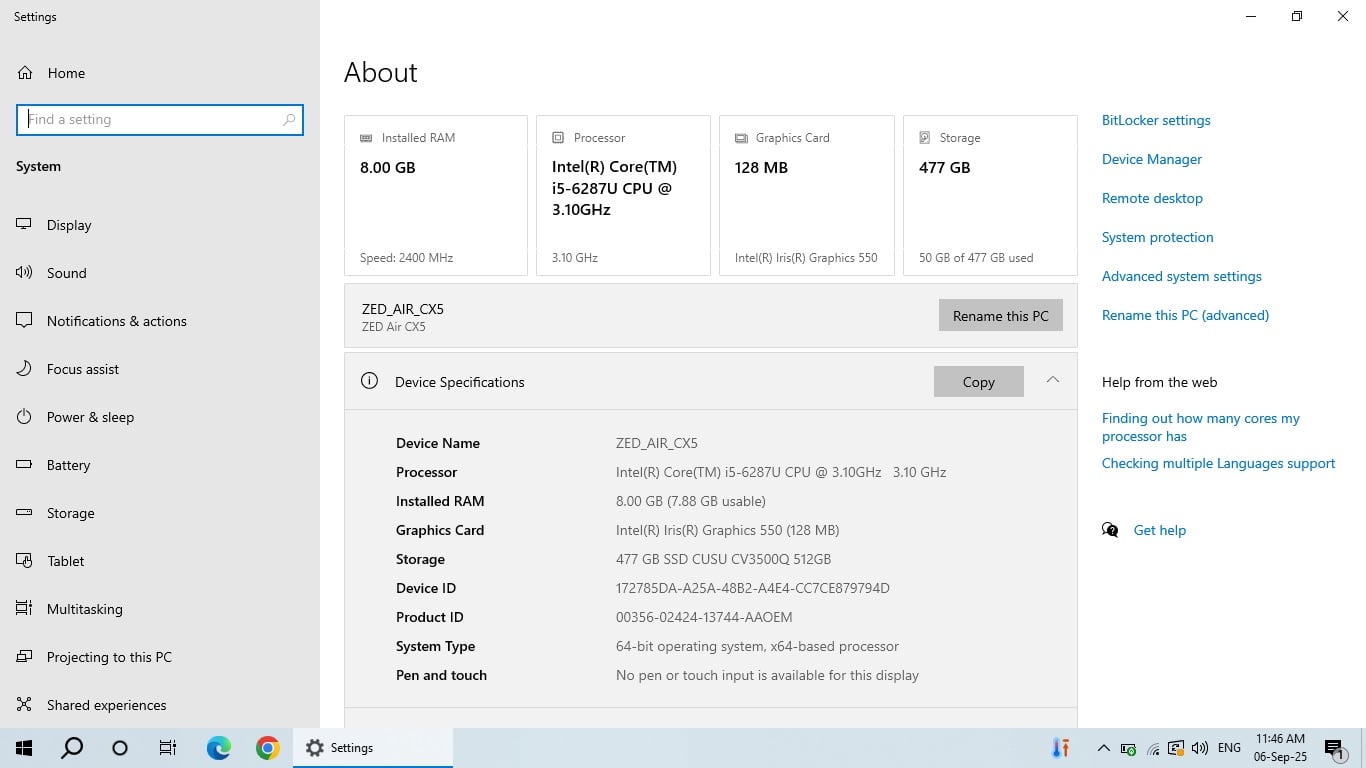Open System protection link

pyautogui.click(x=1158, y=237)
